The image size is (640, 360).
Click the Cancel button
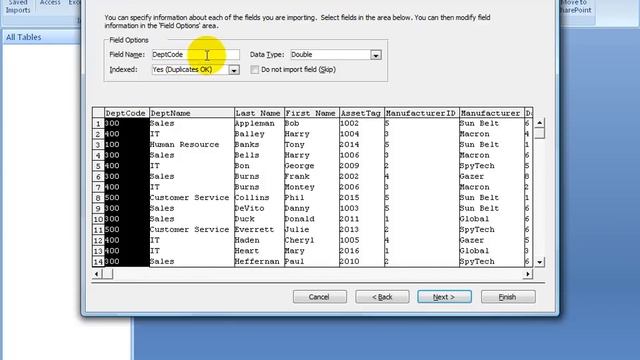[320, 297]
